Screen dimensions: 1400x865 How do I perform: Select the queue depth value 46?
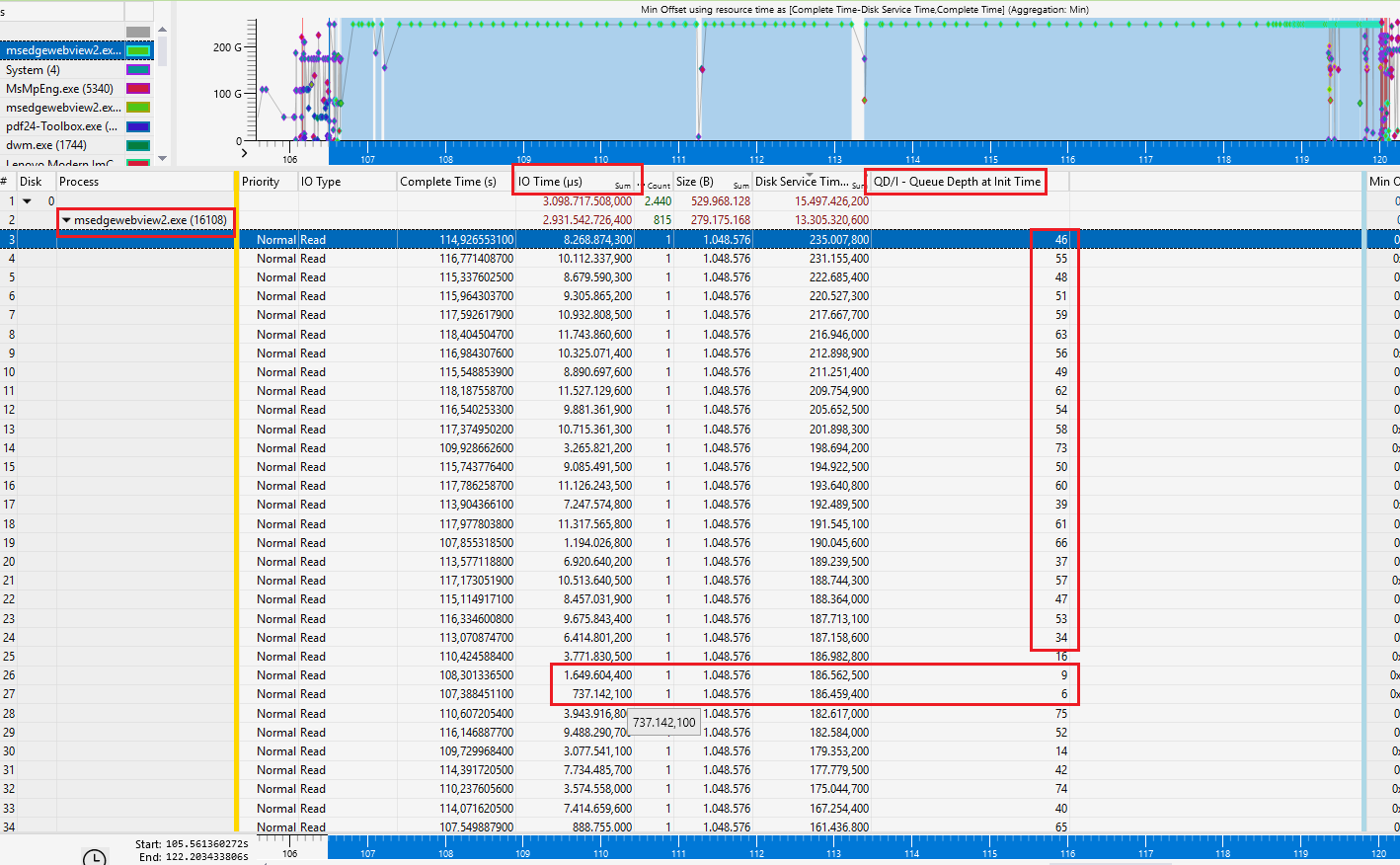tap(1061, 240)
